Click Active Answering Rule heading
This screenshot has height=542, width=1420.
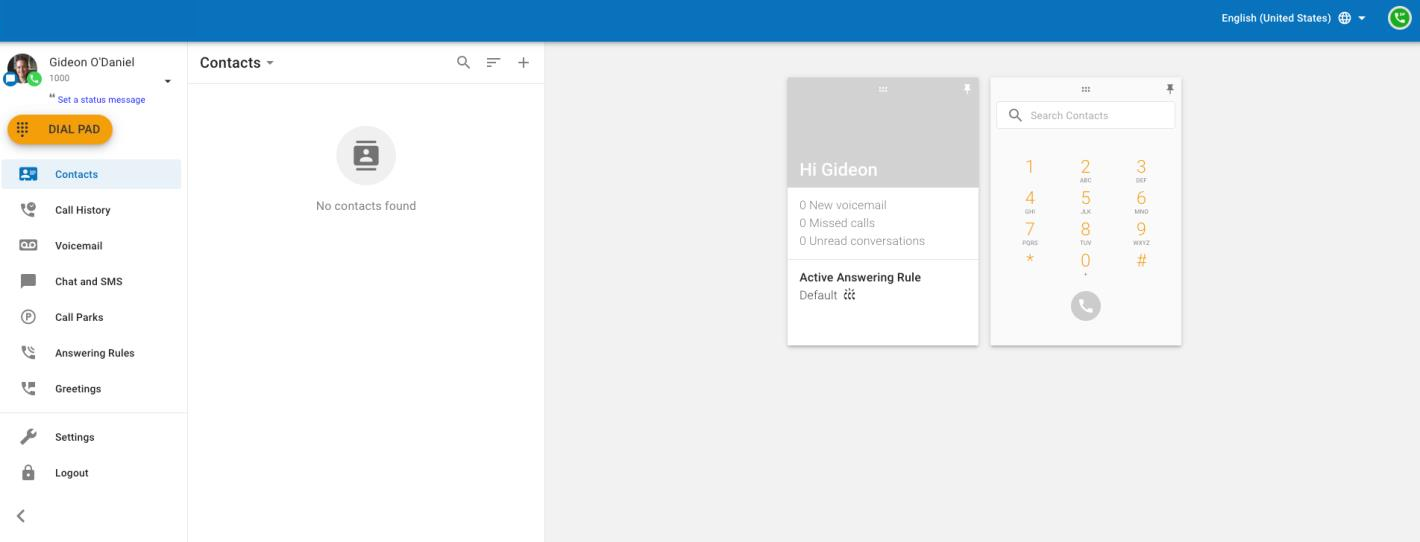tap(860, 277)
